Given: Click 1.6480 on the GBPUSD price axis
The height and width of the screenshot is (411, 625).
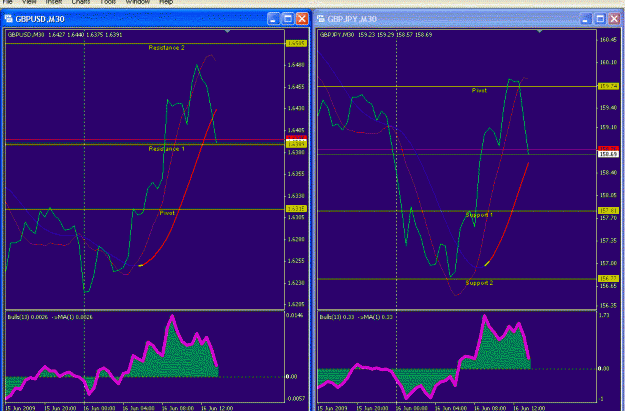Looking at the screenshot, I should [x=296, y=65].
